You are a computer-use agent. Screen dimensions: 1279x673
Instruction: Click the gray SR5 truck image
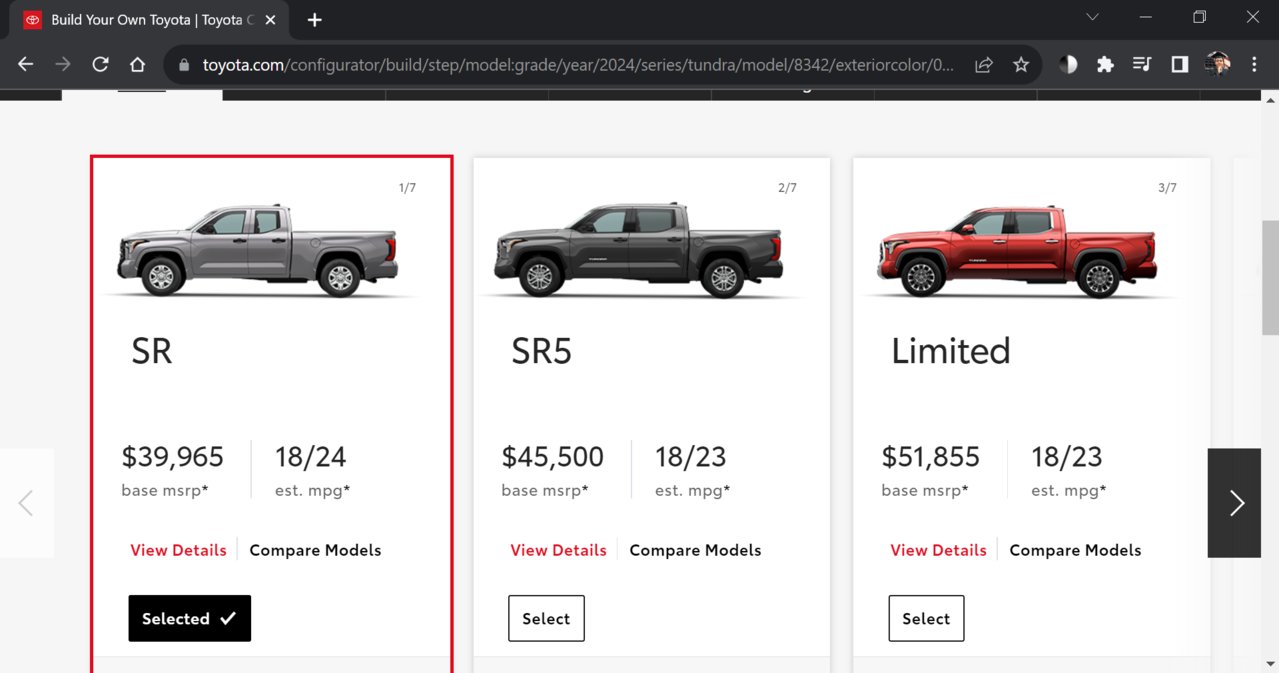638,250
